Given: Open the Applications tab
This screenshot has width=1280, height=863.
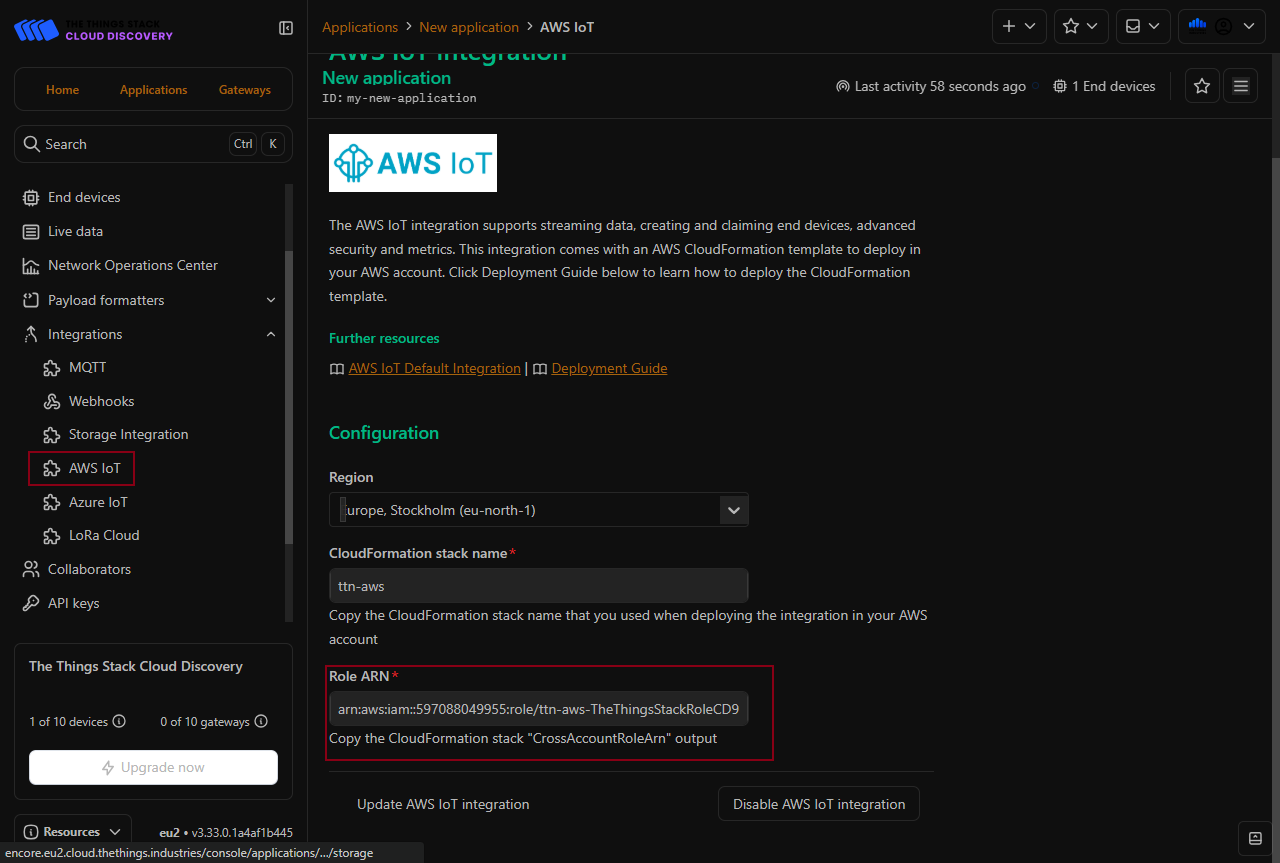Looking at the screenshot, I should [x=153, y=90].
